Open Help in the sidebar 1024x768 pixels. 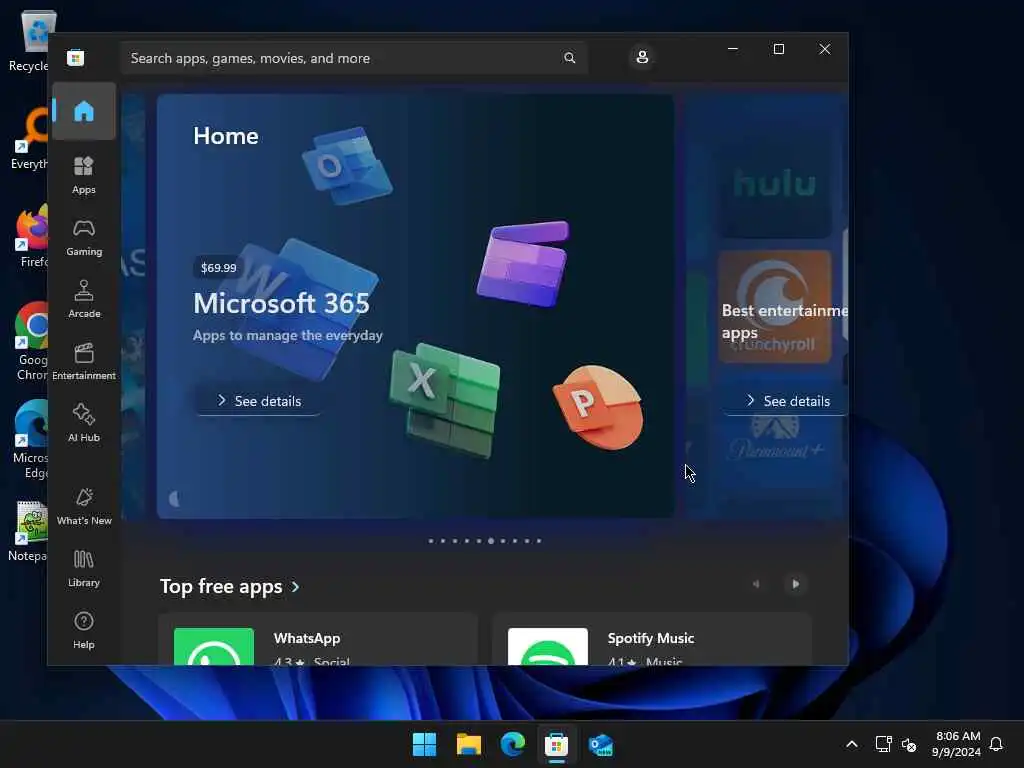(84, 630)
